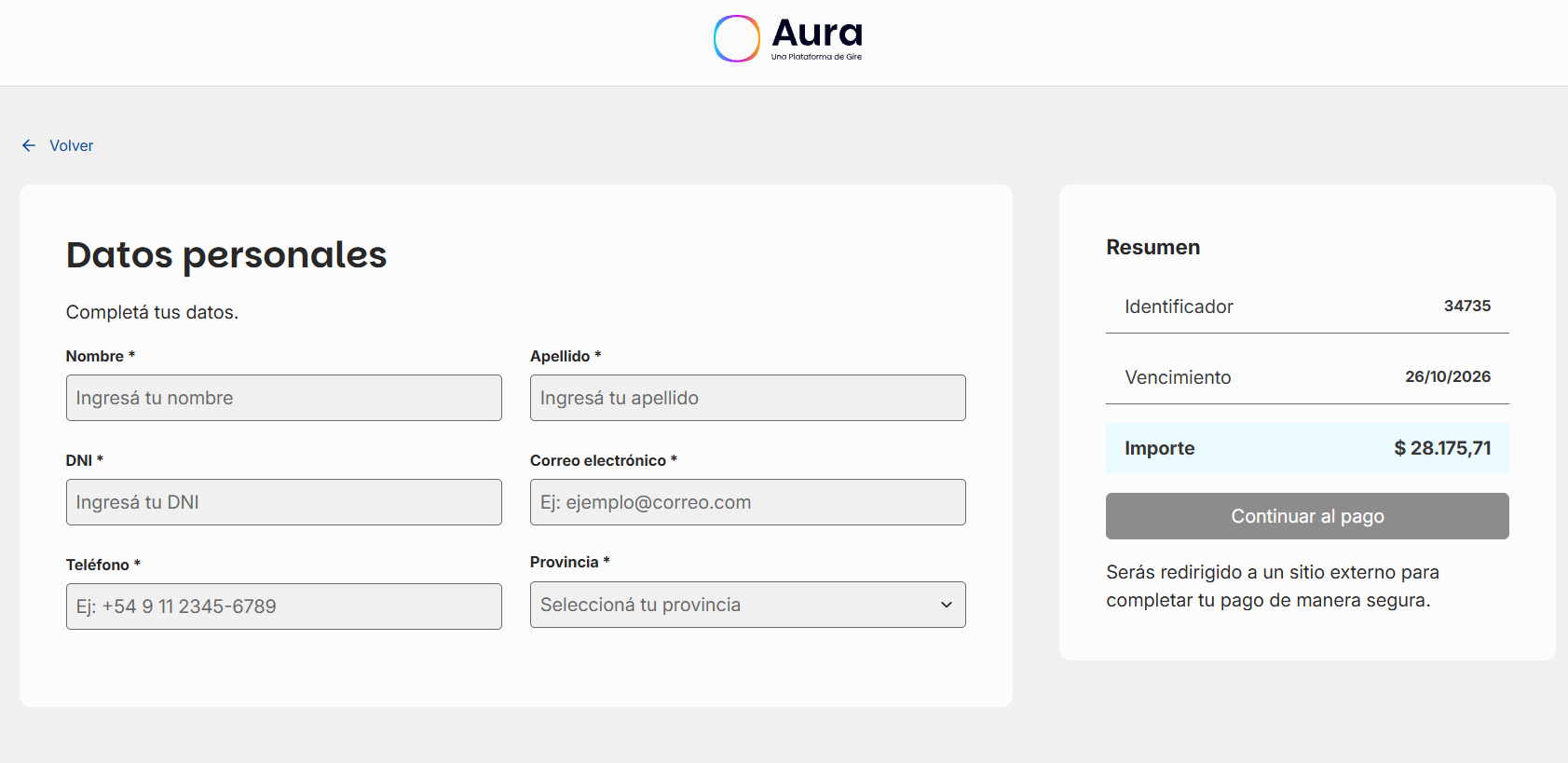Open the Provincia dropdown
This screenshot has width=1568, height=763.
pos(748,605)
